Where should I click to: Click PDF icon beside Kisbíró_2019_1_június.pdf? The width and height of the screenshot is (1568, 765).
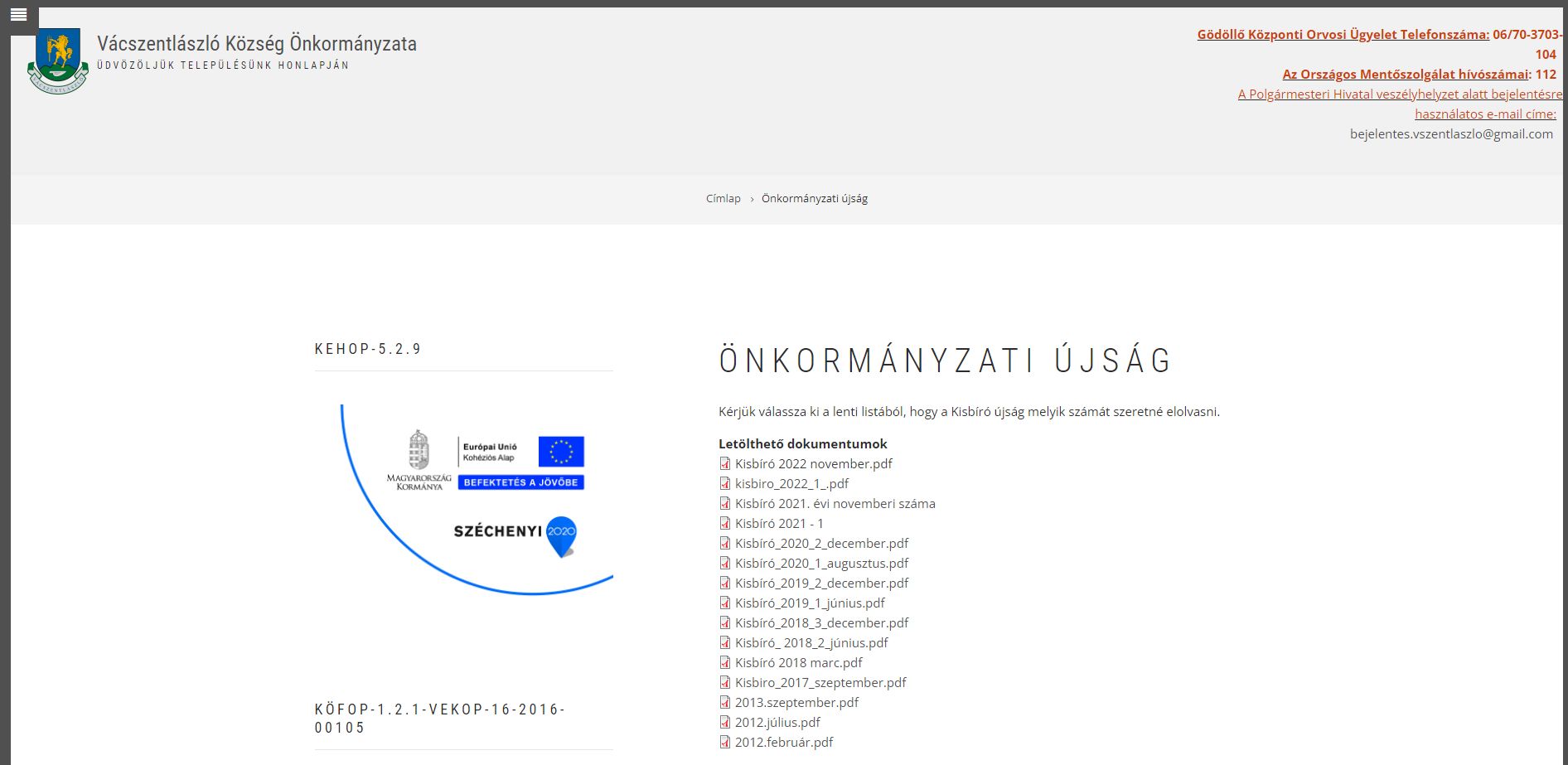pyautogui.click(x=725, y=603)
